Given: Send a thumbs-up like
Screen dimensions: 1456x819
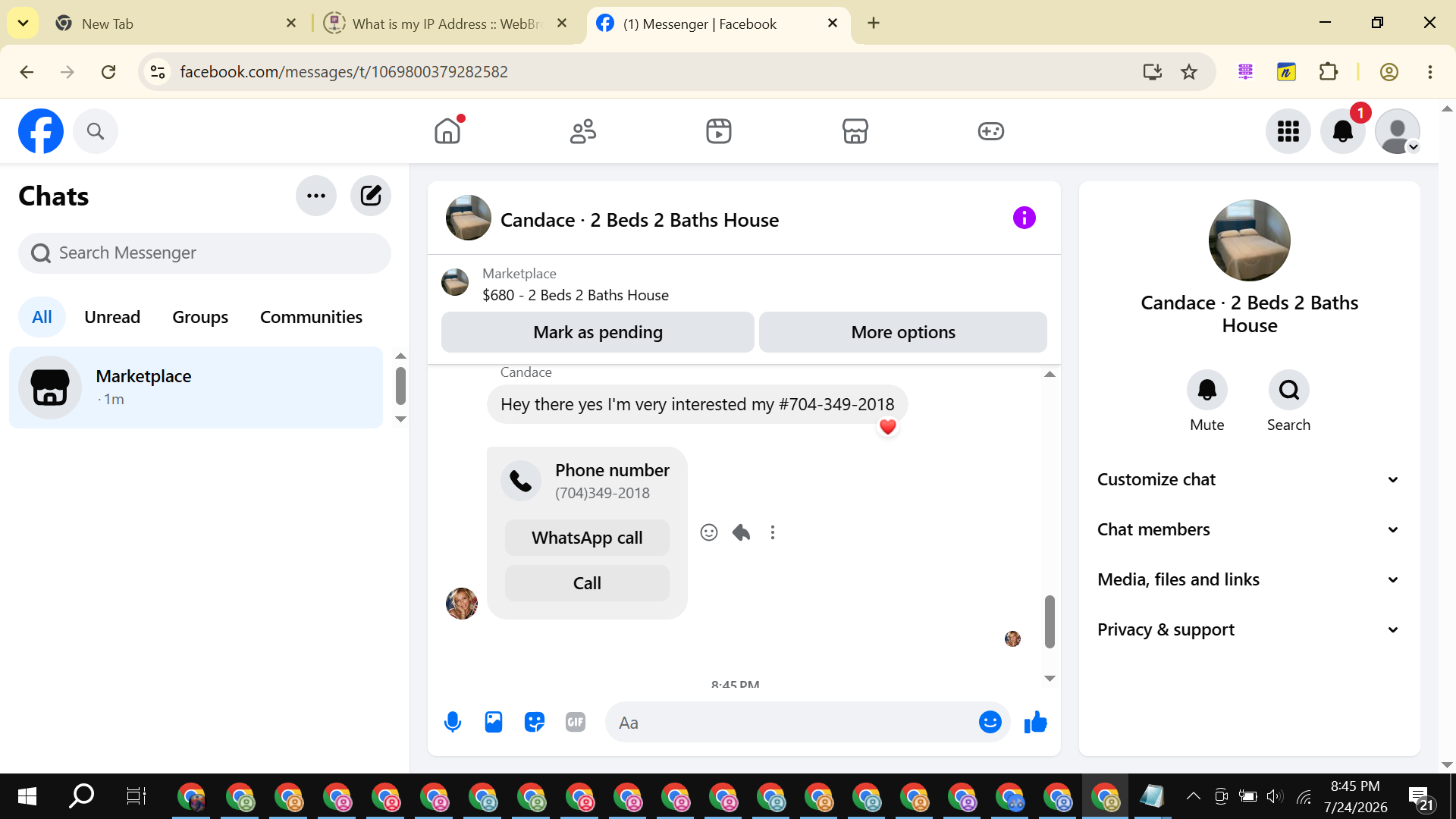Looking at the screenshot, I should pos(1036,722).
